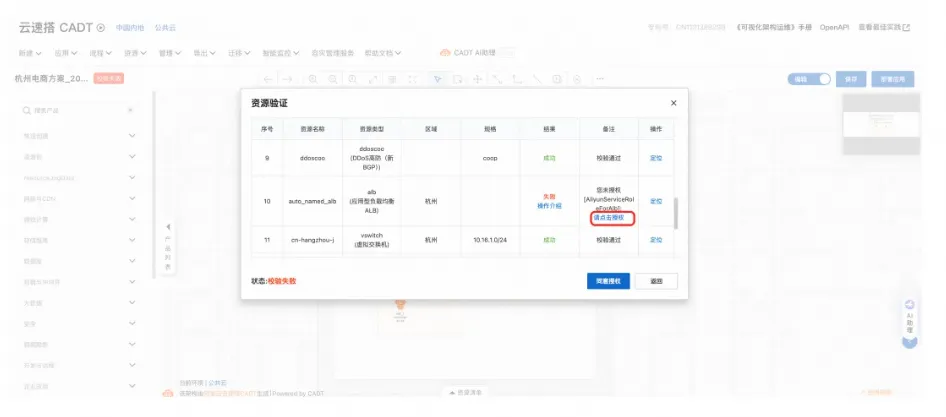Open the 智能监控 dropdown menu

click(x=281, y=53)
